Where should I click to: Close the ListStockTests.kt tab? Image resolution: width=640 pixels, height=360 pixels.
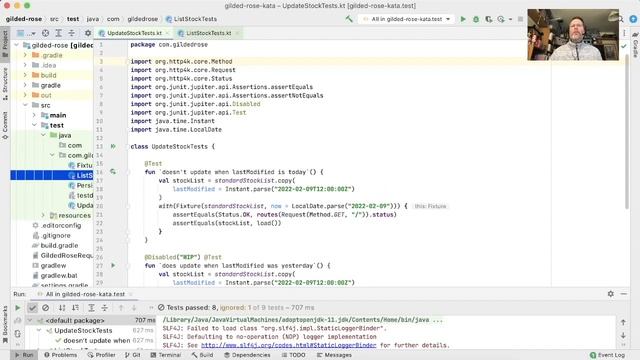click(237, 33)
